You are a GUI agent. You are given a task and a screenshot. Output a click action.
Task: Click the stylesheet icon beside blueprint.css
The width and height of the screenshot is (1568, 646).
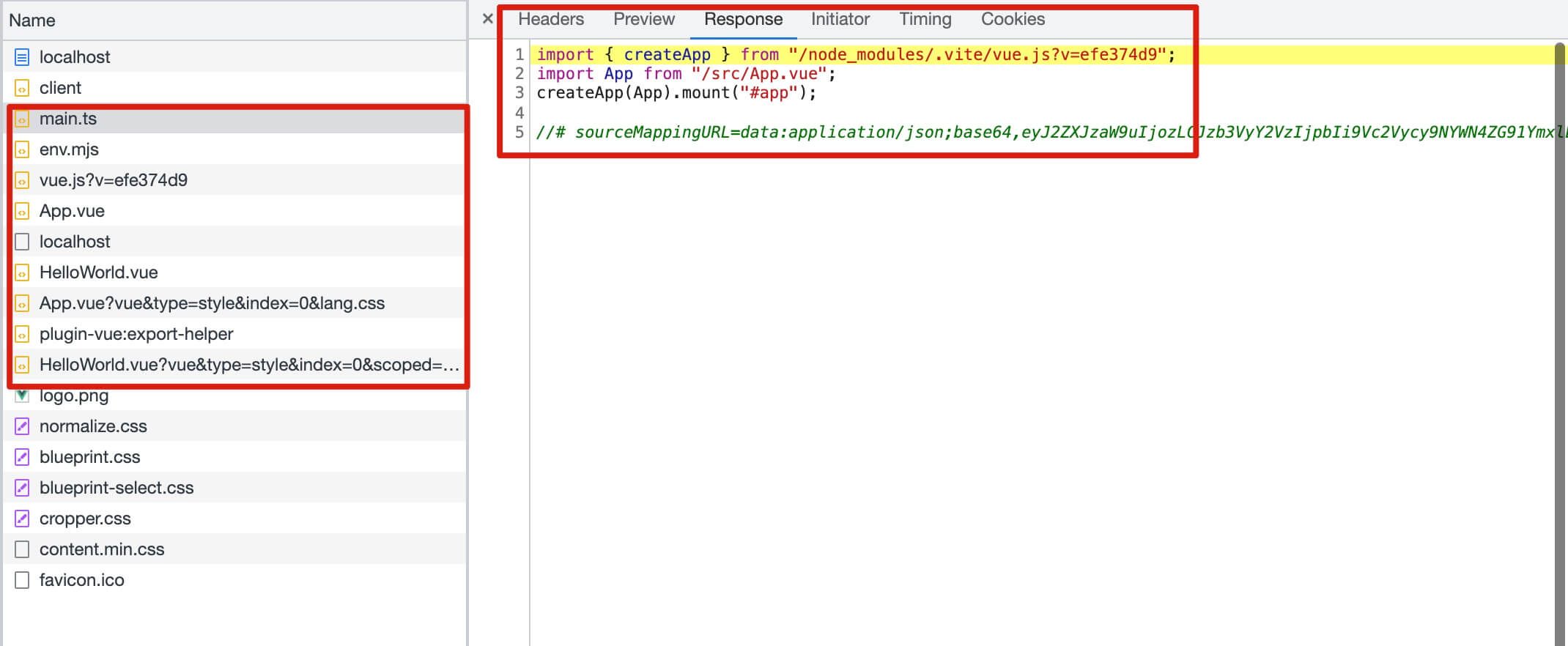pos(22,457)
